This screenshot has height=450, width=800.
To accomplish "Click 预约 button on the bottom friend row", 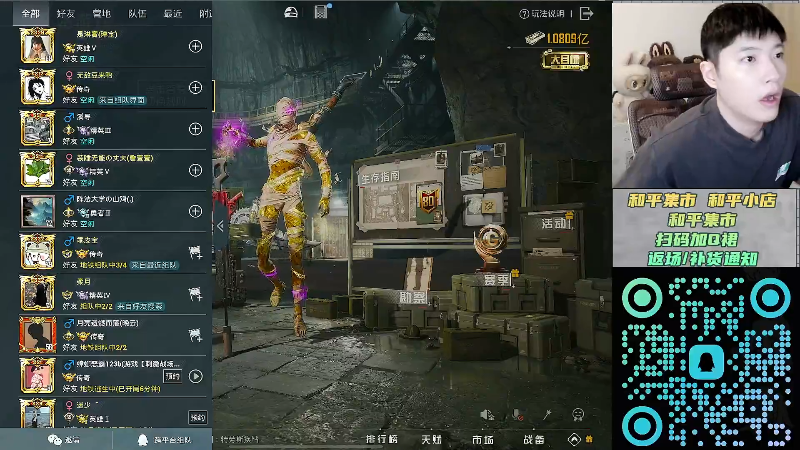I will pos(197,418).
